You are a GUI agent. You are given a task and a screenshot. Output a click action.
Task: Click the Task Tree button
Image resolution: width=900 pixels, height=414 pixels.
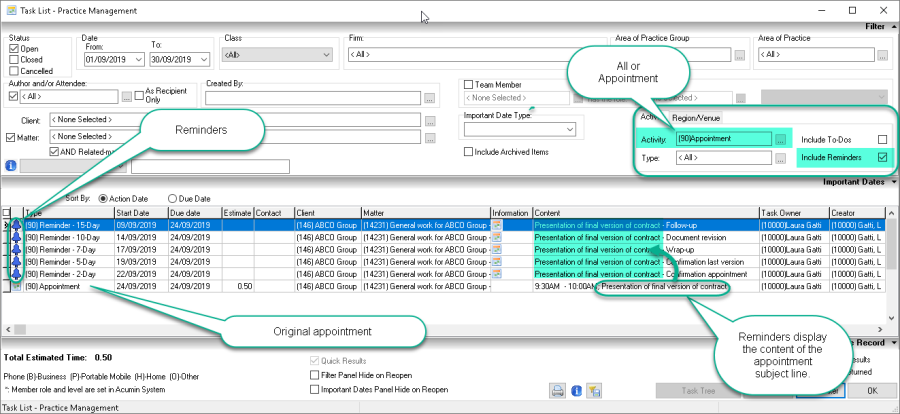[698, 390]
